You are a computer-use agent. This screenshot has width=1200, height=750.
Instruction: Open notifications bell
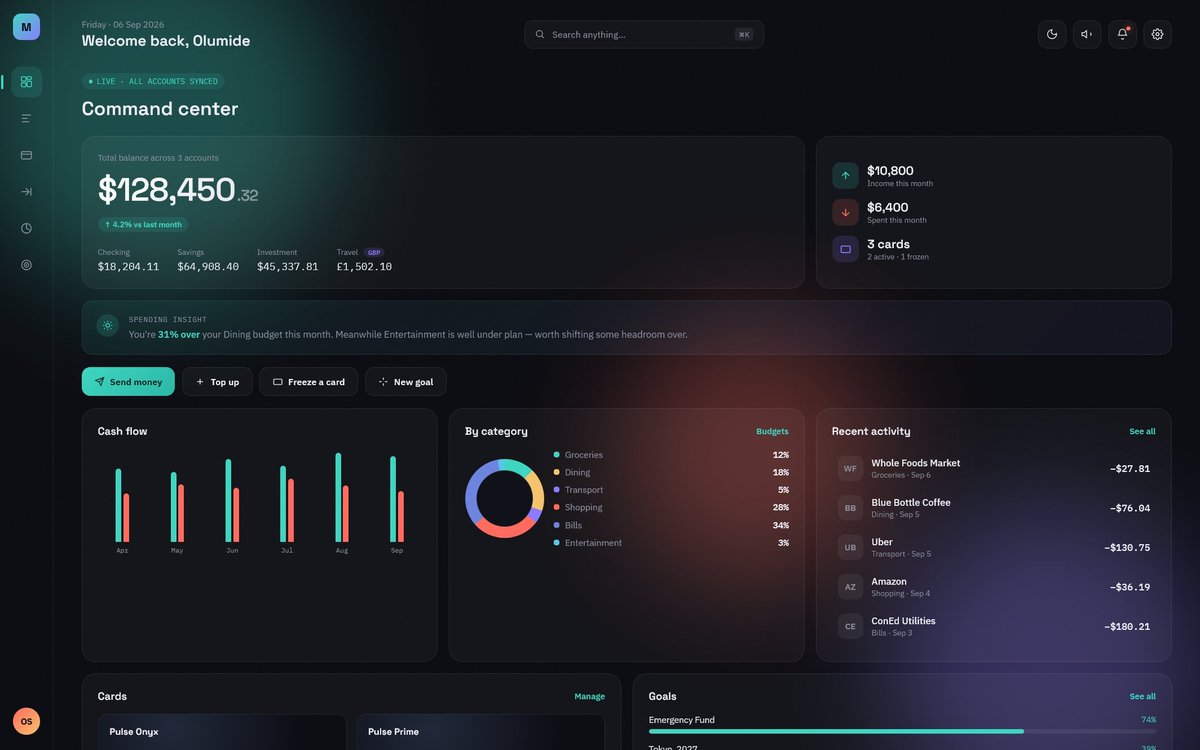1122,34
